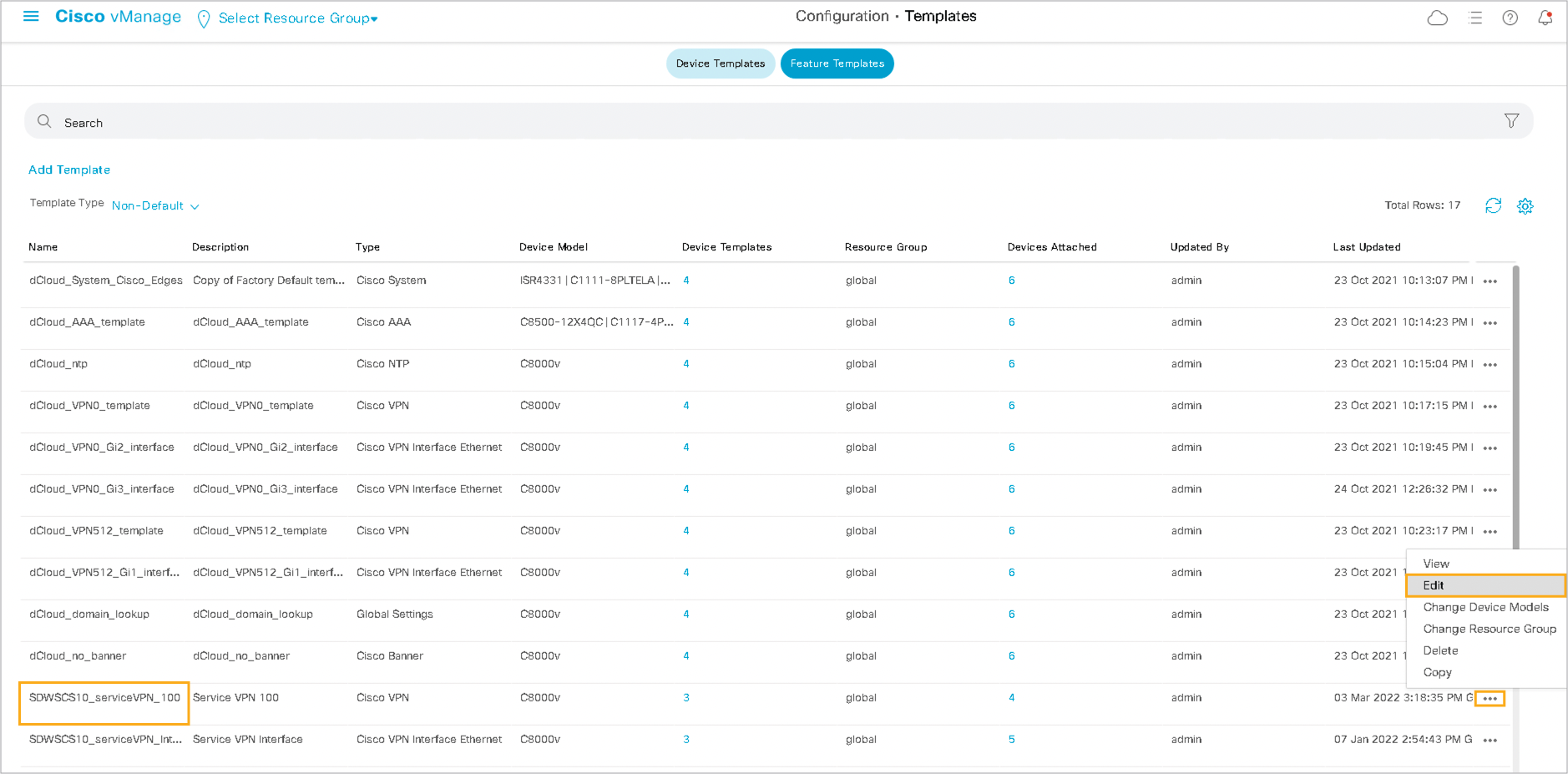
Task: Open the filter funnel icon
Action: (x=1511, y=121)
